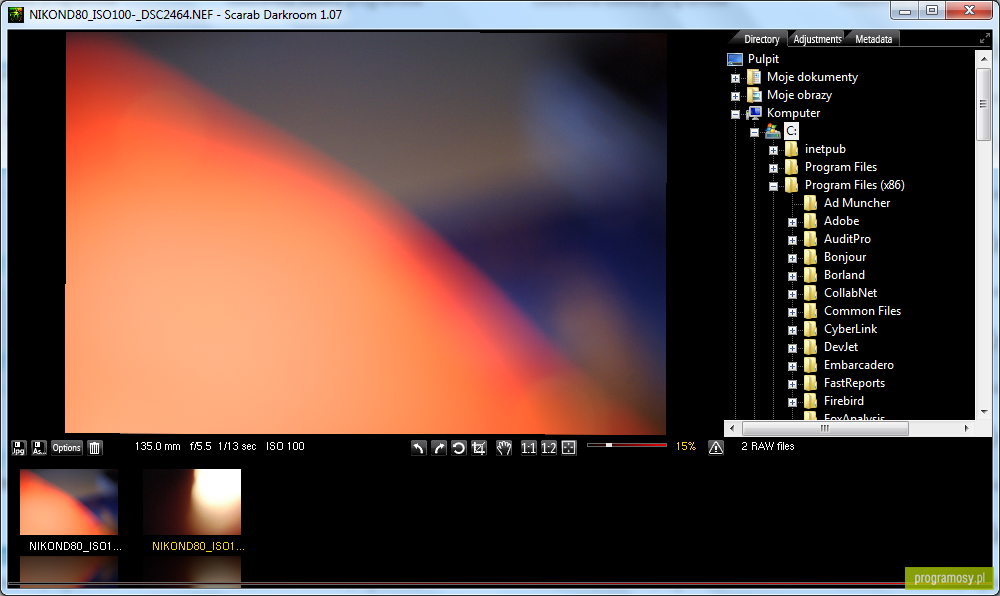Click the Embarcadero folder icon
The height and width of the screenshot is (596, 1000).
click(x=811, y=365)
